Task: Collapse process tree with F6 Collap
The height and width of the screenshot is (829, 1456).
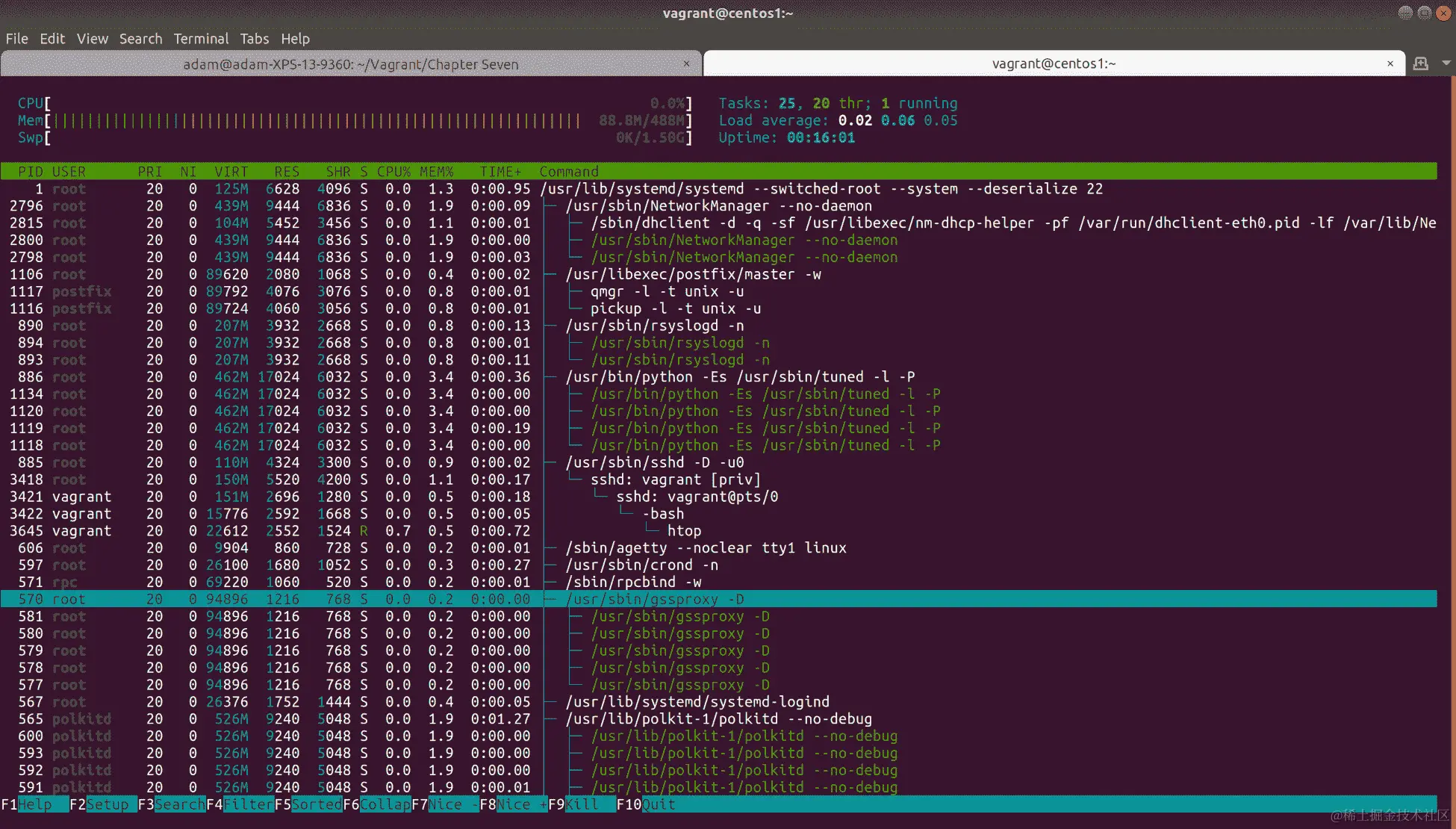Action: click(x=385, y=804)
